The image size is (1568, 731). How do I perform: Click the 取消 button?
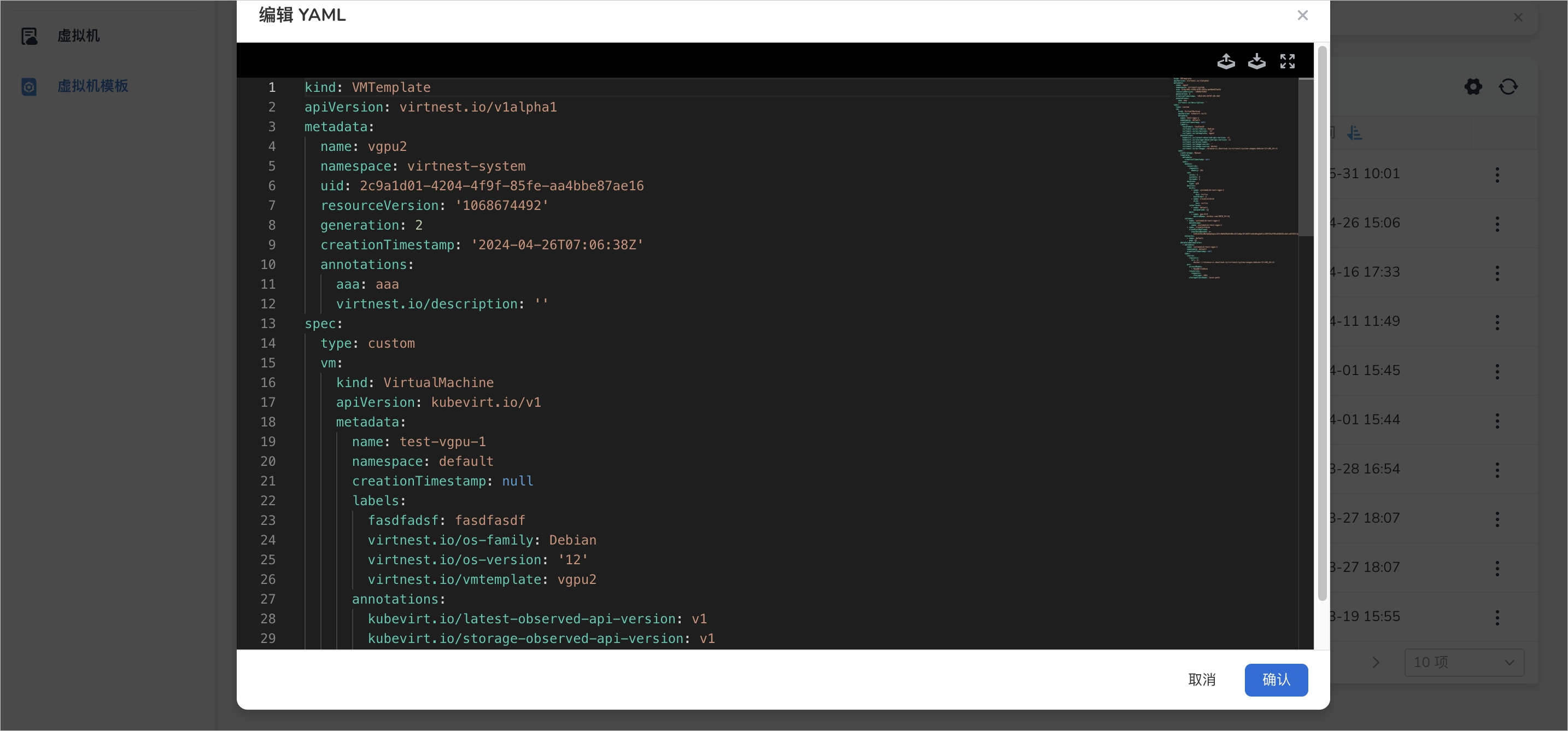coord(1202,679)
